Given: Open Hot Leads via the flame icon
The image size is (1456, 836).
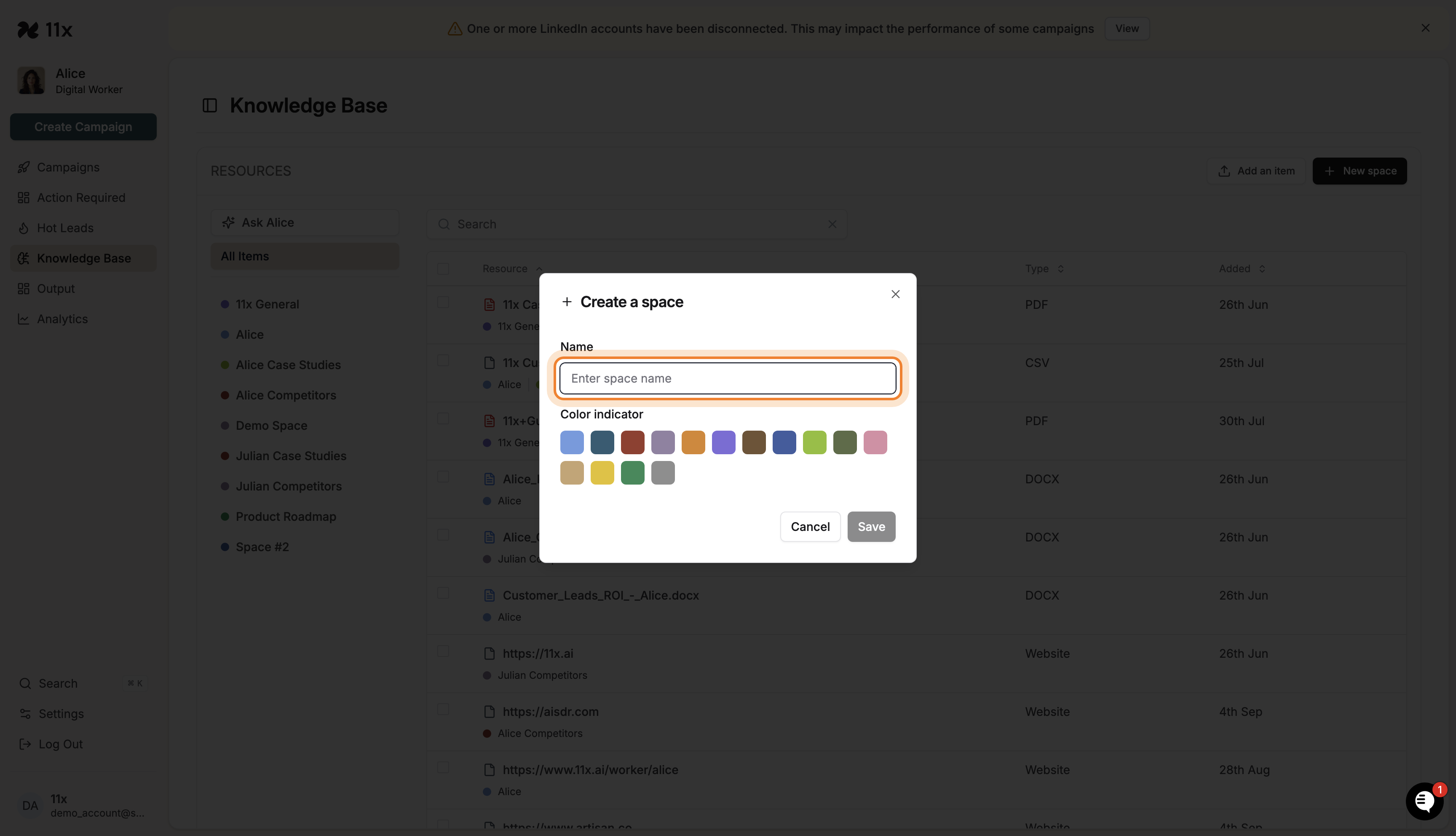Looking at the screenshot, I should (24, 228).
